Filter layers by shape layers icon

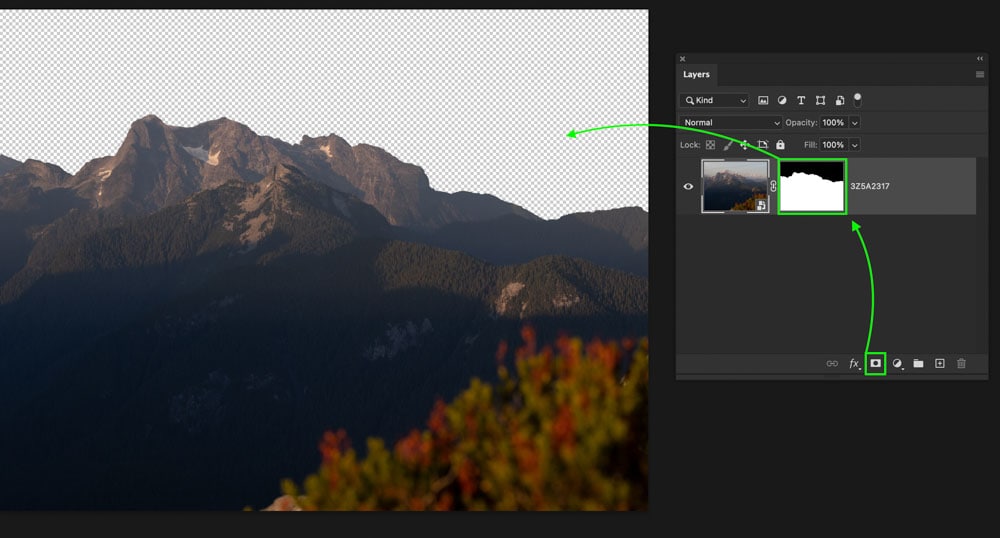[x=821, y=100]
